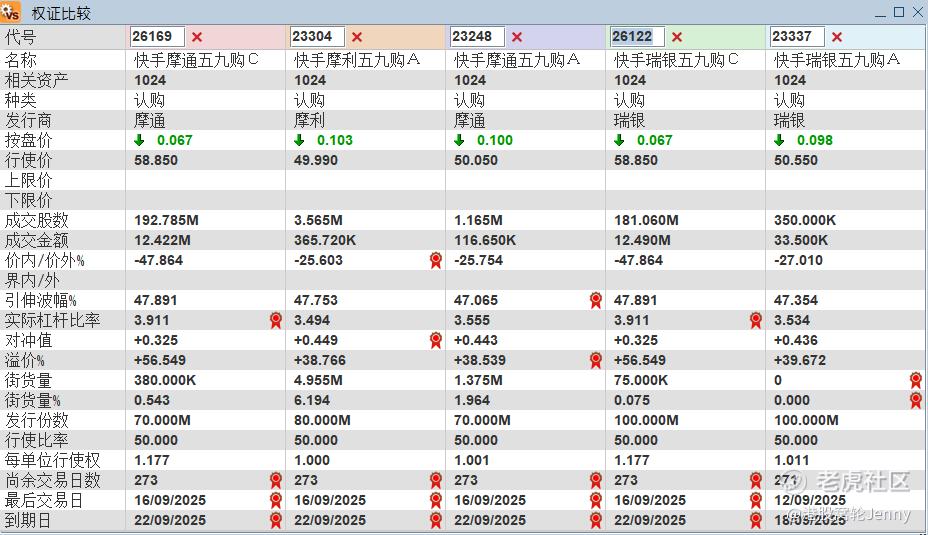The width and height of the screenshot is (928, 535).
Task: Click badge beside 22/09/2025 in 23248 column
Action: pos(596,521)
